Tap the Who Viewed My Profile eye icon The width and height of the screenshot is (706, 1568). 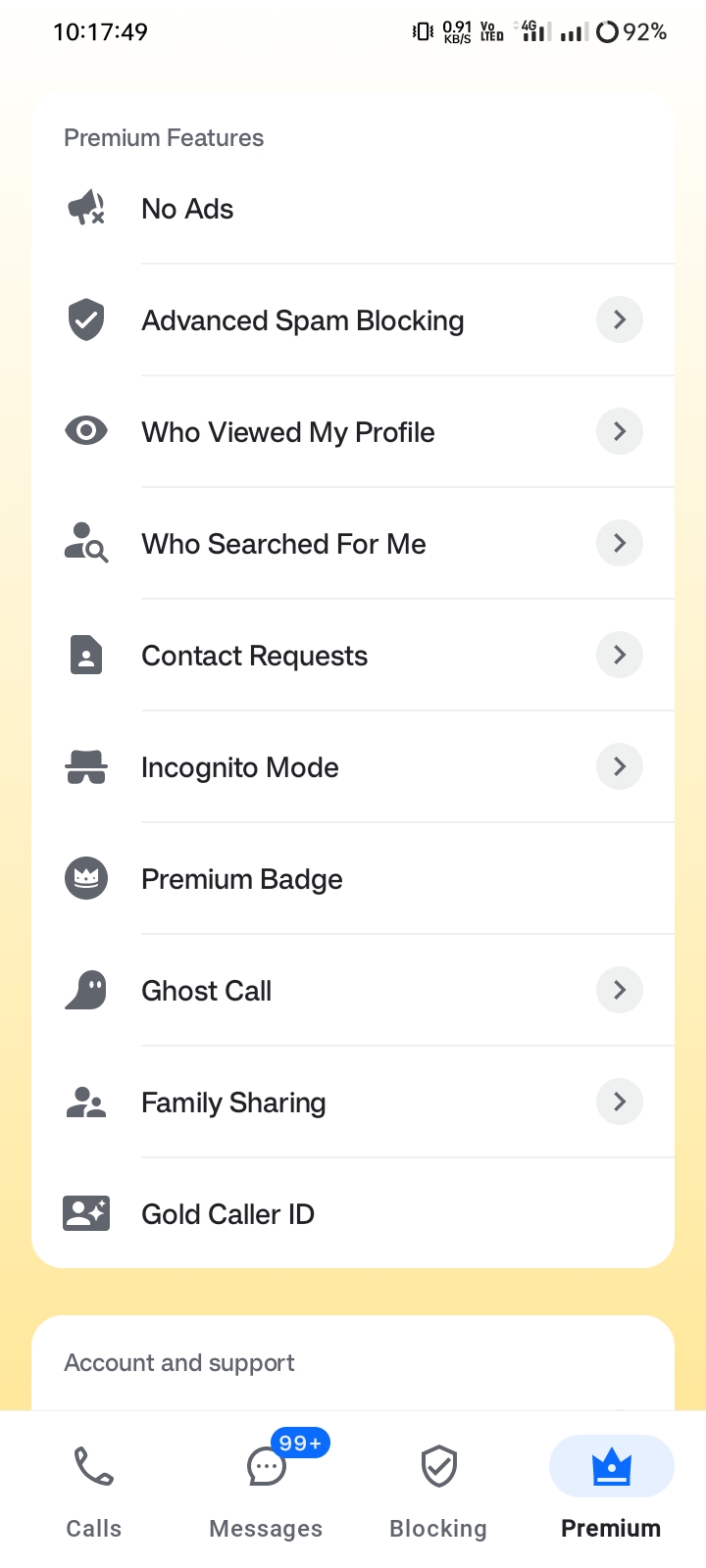pyautogui.click(x=86, y=431)
